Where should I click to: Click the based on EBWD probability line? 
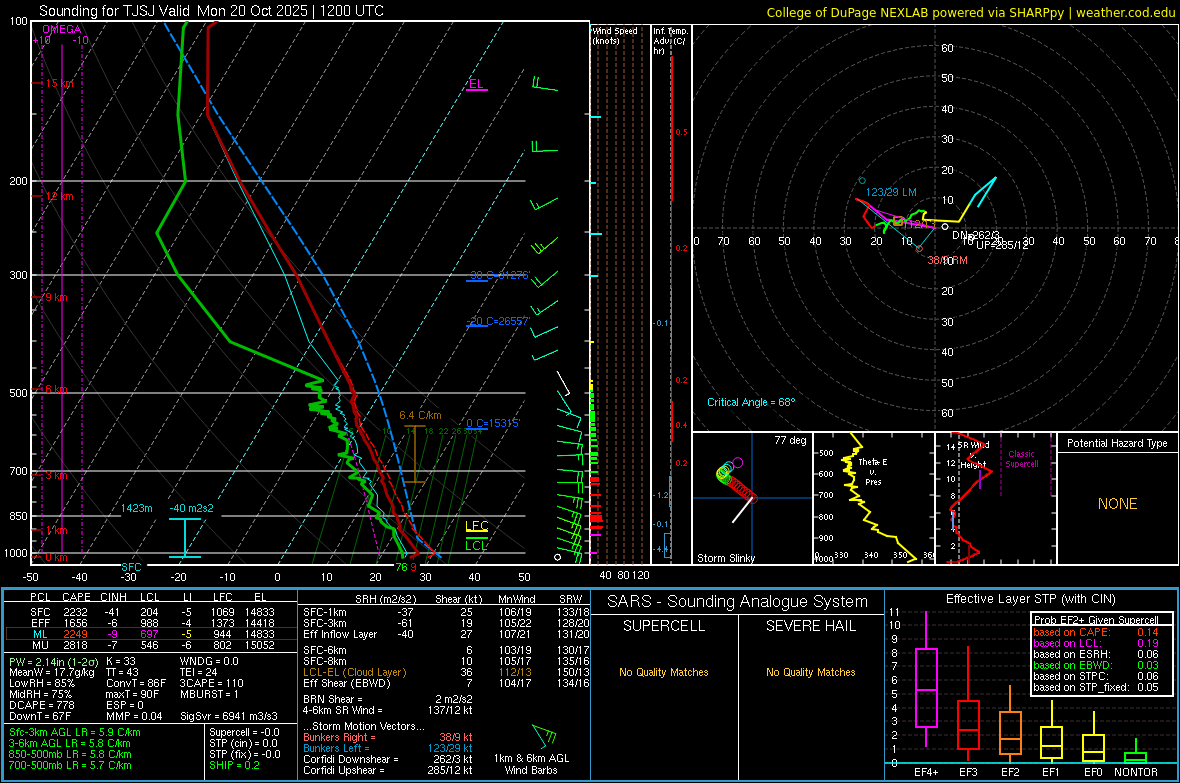click(x=1096, y=665)
